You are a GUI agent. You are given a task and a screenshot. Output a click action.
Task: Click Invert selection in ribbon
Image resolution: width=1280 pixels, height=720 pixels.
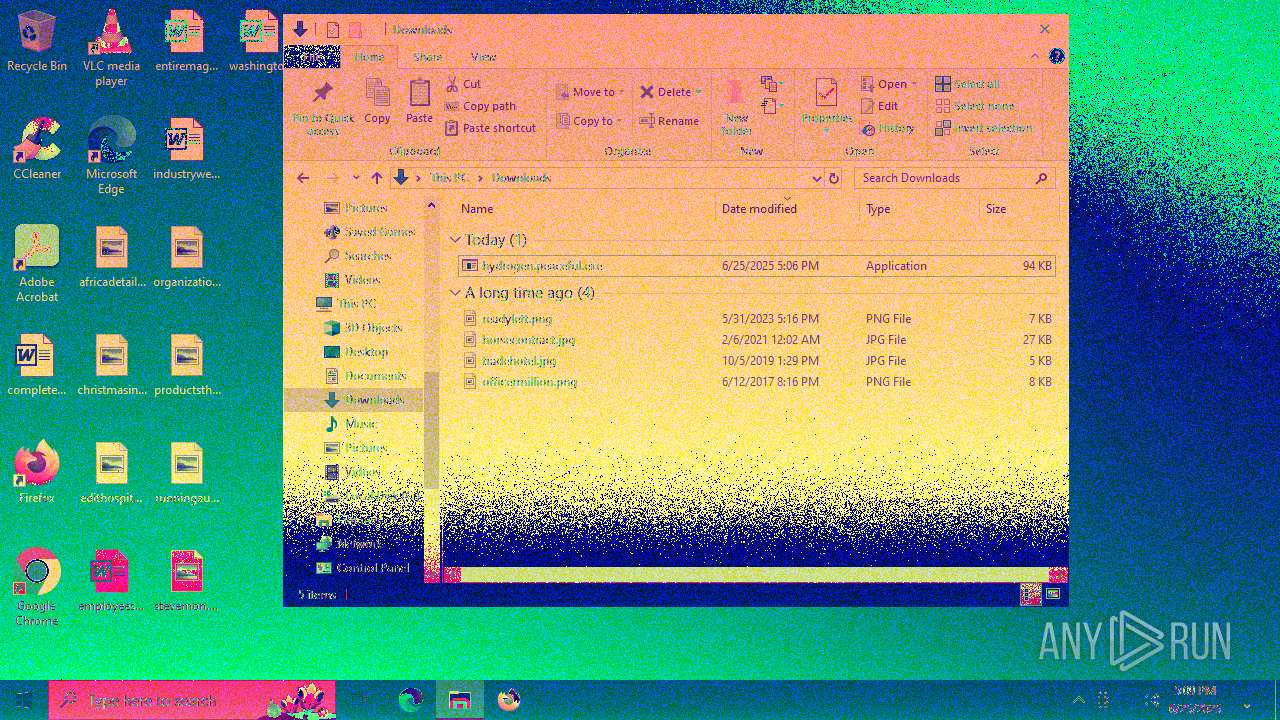click(x=983, y=128)
